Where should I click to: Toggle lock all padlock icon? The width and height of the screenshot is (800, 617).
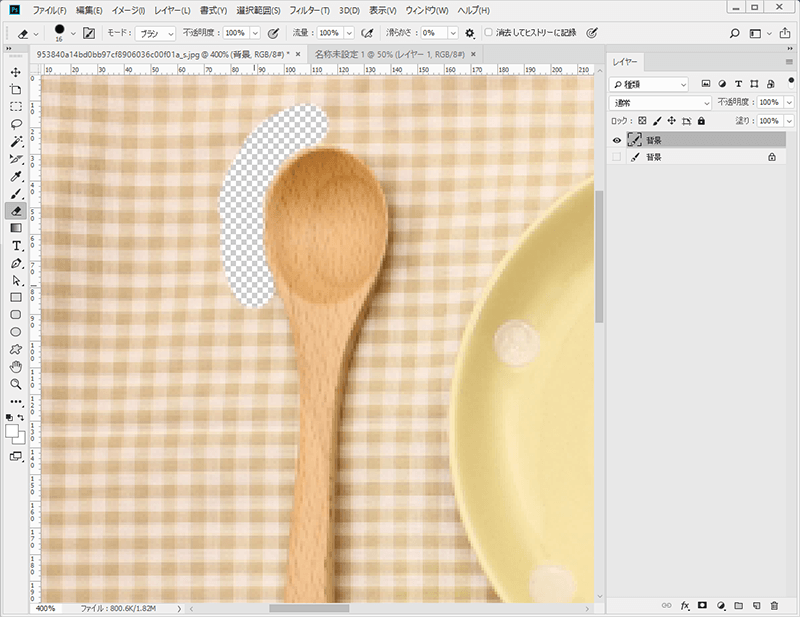[x=701, y=121]
